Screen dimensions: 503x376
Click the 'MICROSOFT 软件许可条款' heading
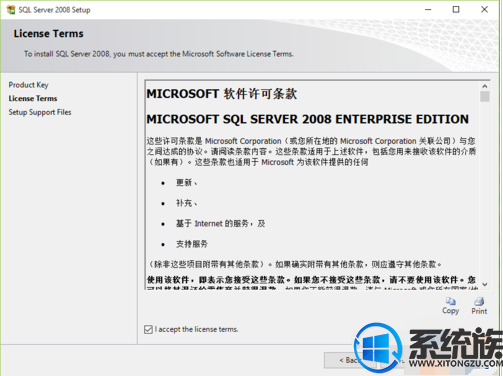tap(222, 94)
